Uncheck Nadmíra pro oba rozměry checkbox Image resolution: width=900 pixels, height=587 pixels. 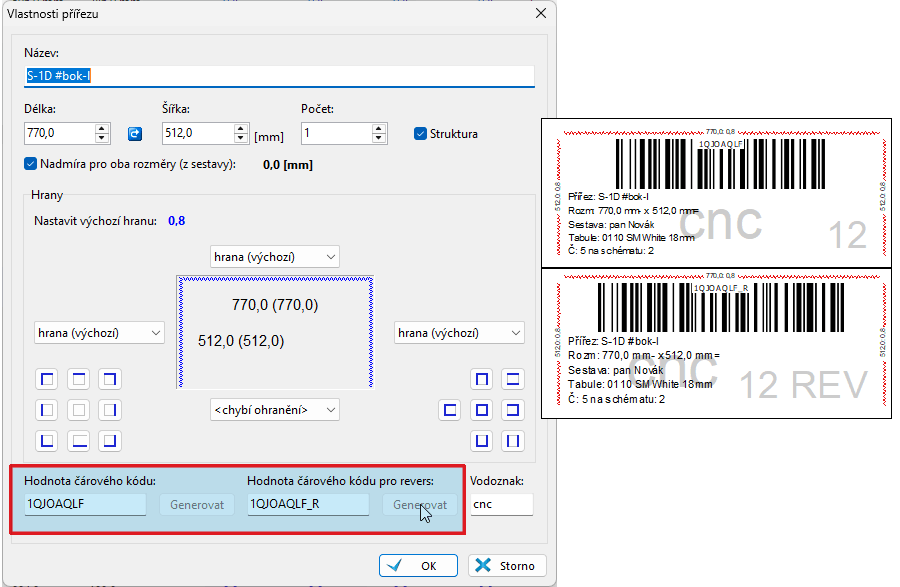click(30, 164)
